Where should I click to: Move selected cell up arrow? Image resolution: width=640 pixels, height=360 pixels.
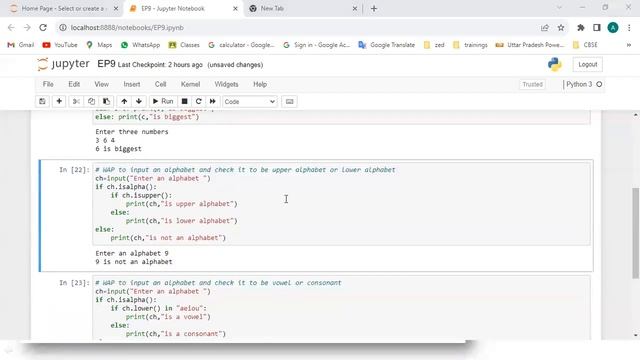[x=124, y=101]
